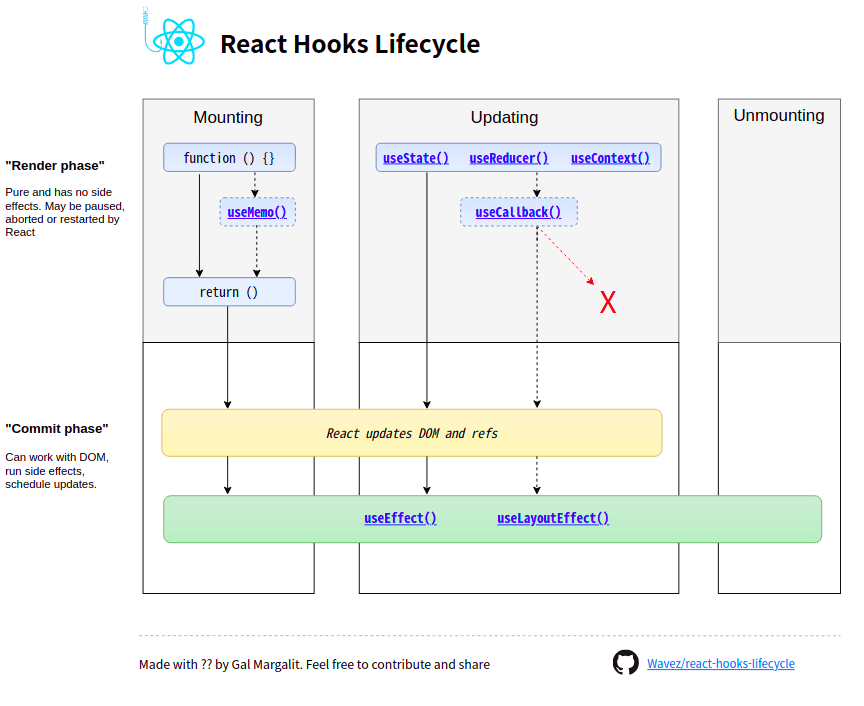864x706 pixels.
Task: Click the red X mark
Action: [x=608, y=303]
